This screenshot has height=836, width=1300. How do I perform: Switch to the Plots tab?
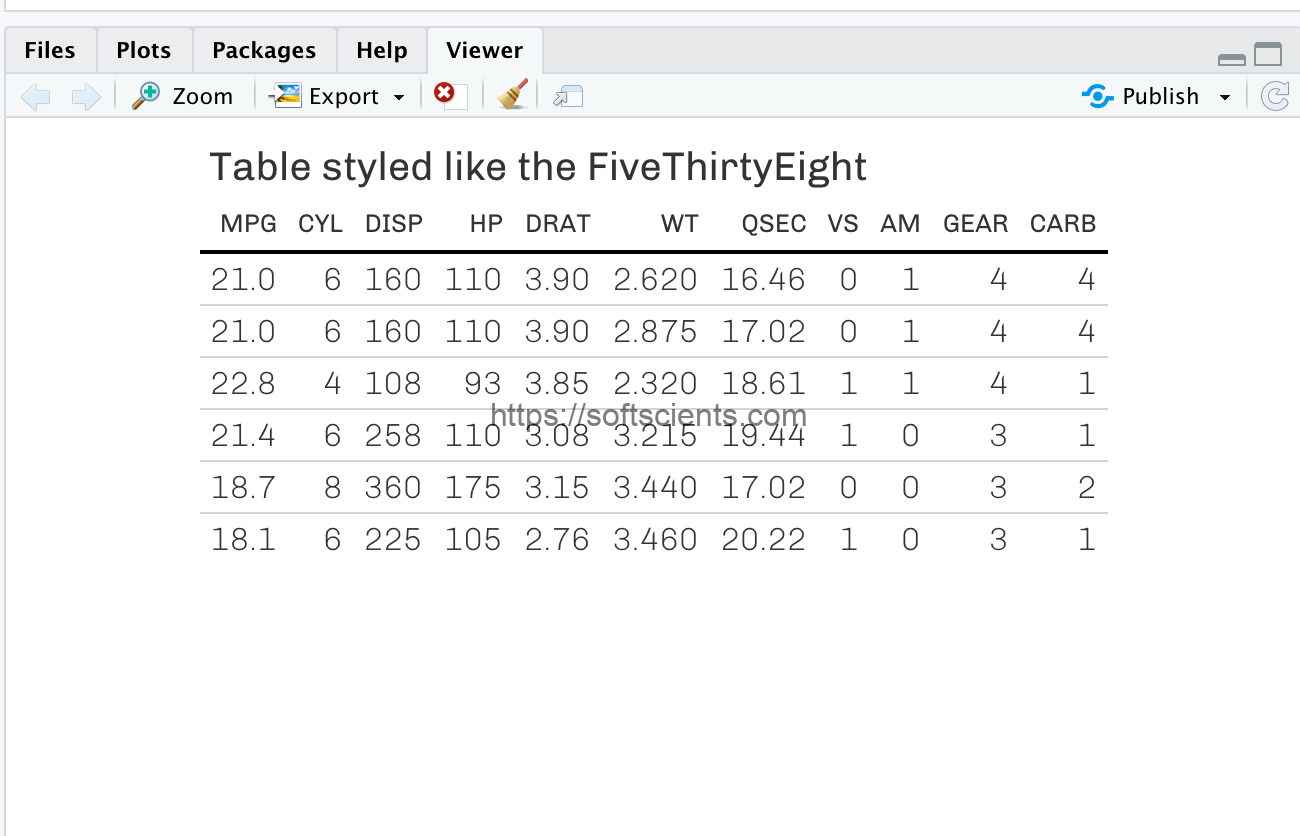pyautogui.click(x=144, y=50)
